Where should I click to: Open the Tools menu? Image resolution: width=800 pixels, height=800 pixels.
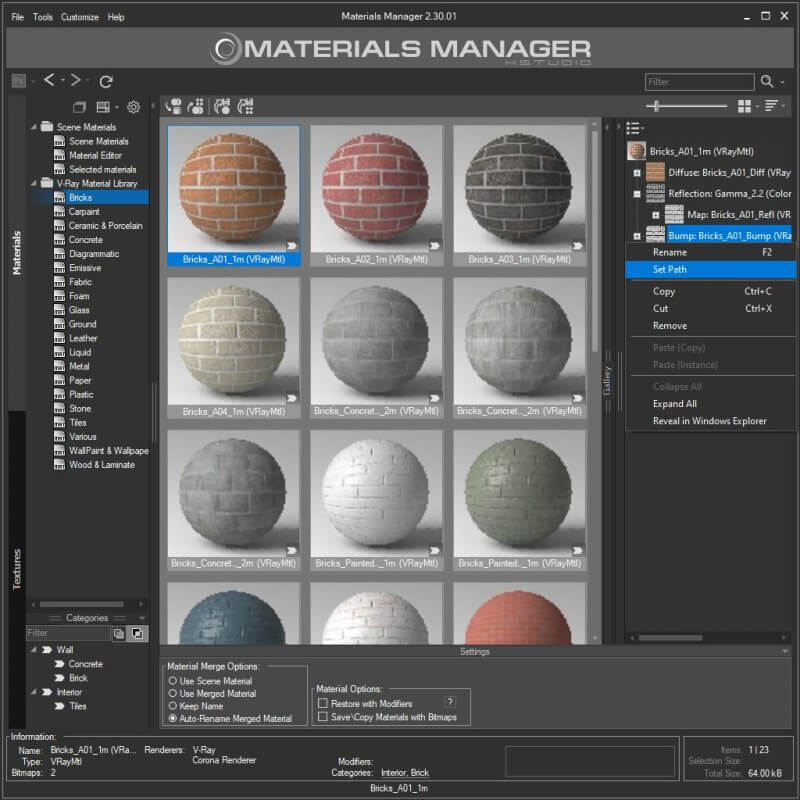coord(40,17)
